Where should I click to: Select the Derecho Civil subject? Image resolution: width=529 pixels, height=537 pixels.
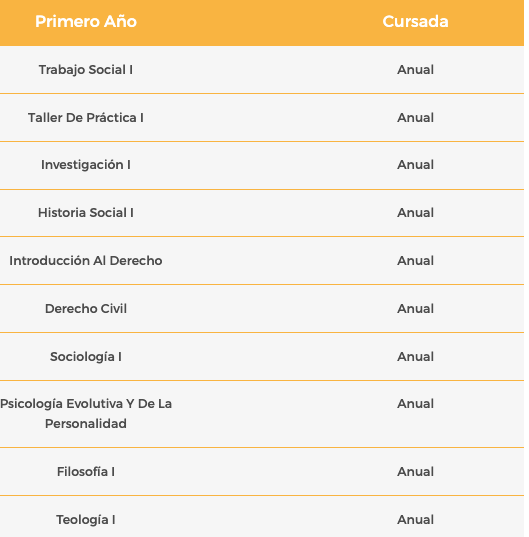(x=86, y=309)
